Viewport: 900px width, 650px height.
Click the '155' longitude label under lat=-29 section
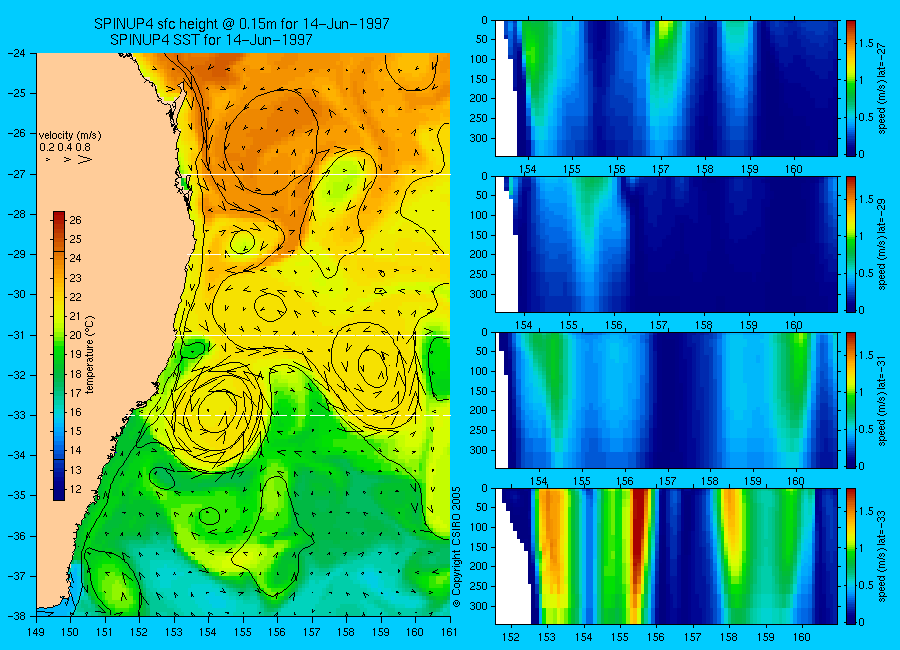click(569, 325)
